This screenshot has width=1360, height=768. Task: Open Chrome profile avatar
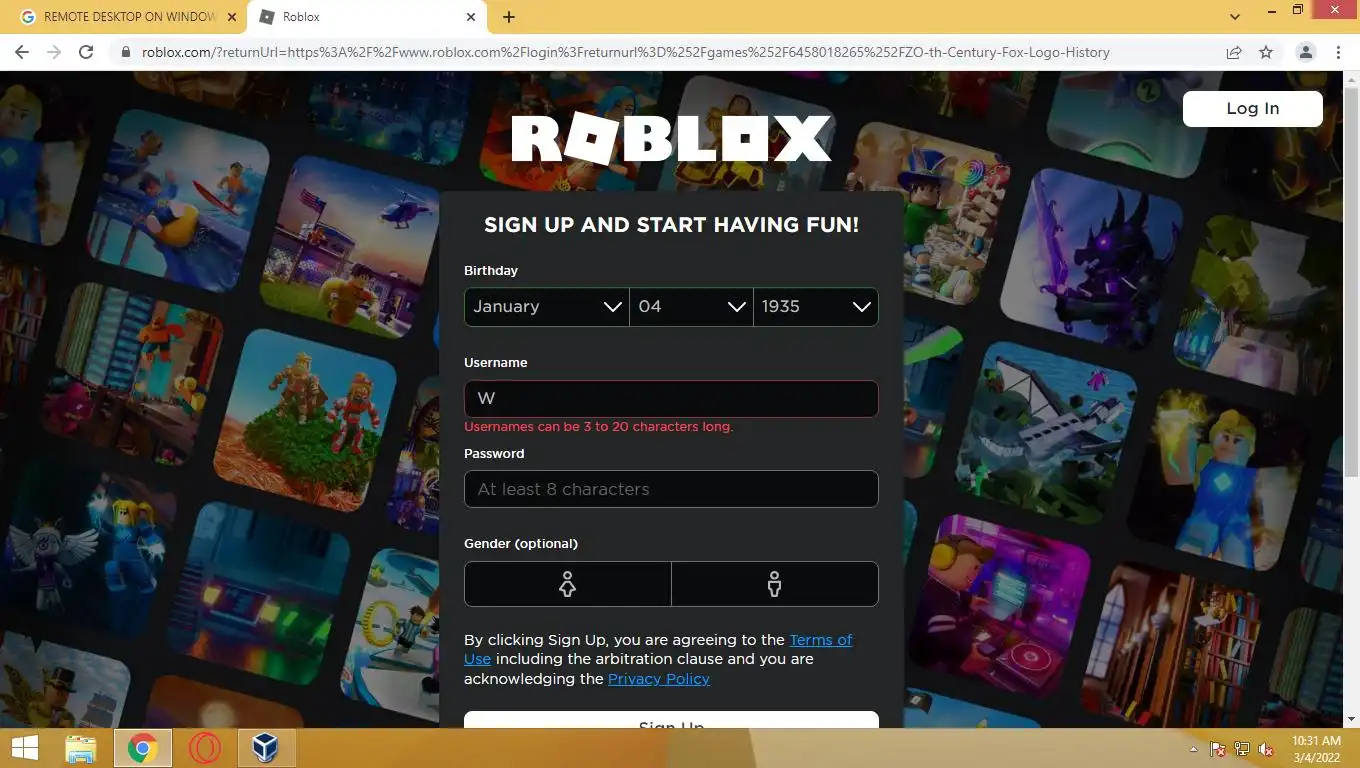pyautogui.click(x=1305, y=52)
